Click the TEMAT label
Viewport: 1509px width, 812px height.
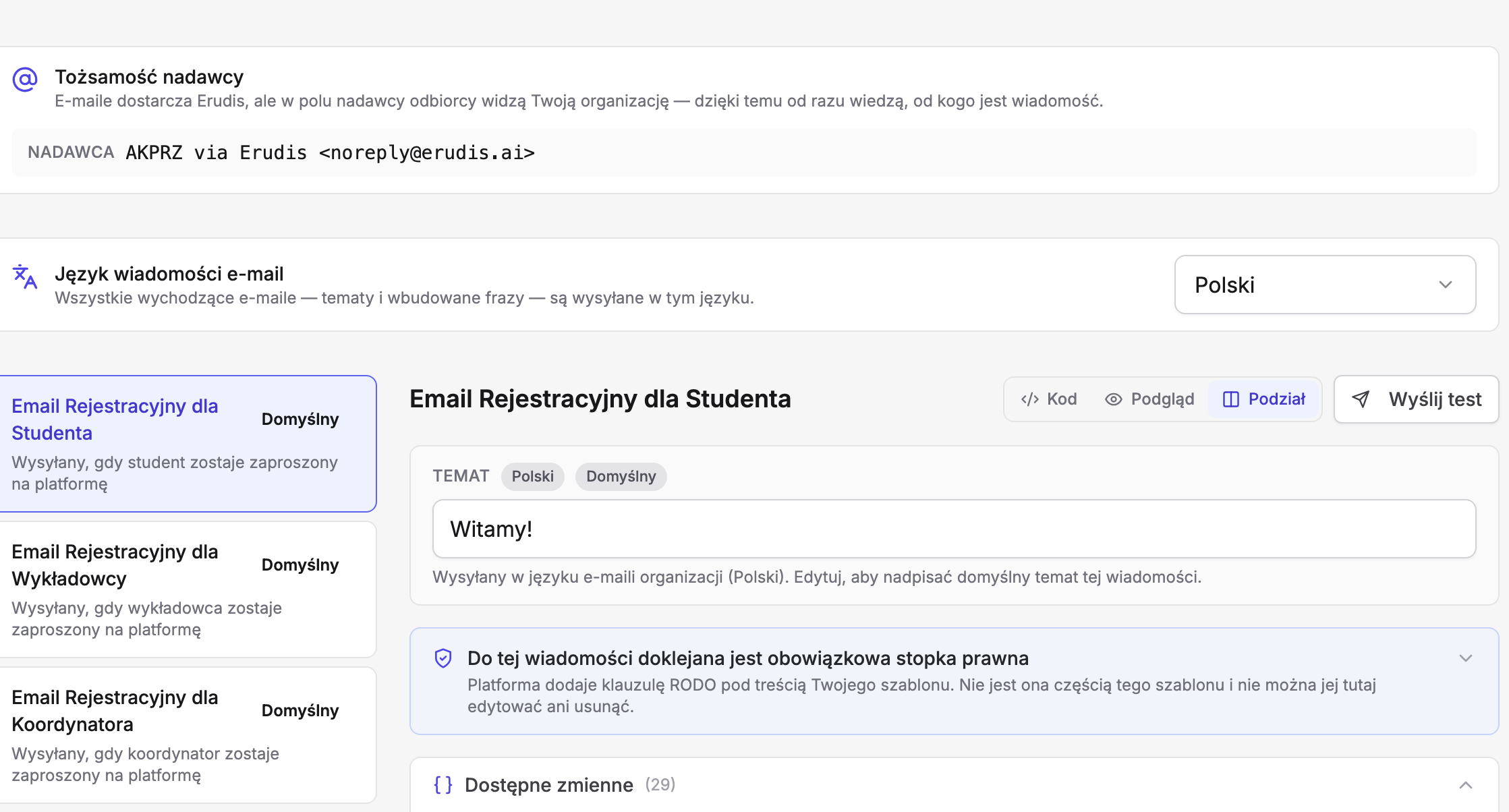click(x=461, y=476)
